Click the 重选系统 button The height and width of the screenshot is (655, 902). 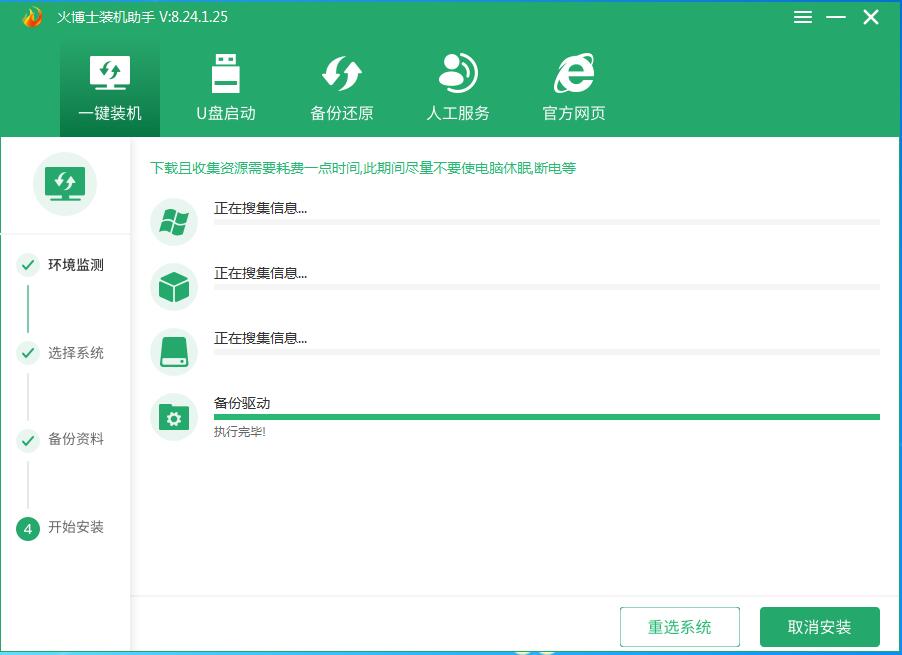pos(680,627)
